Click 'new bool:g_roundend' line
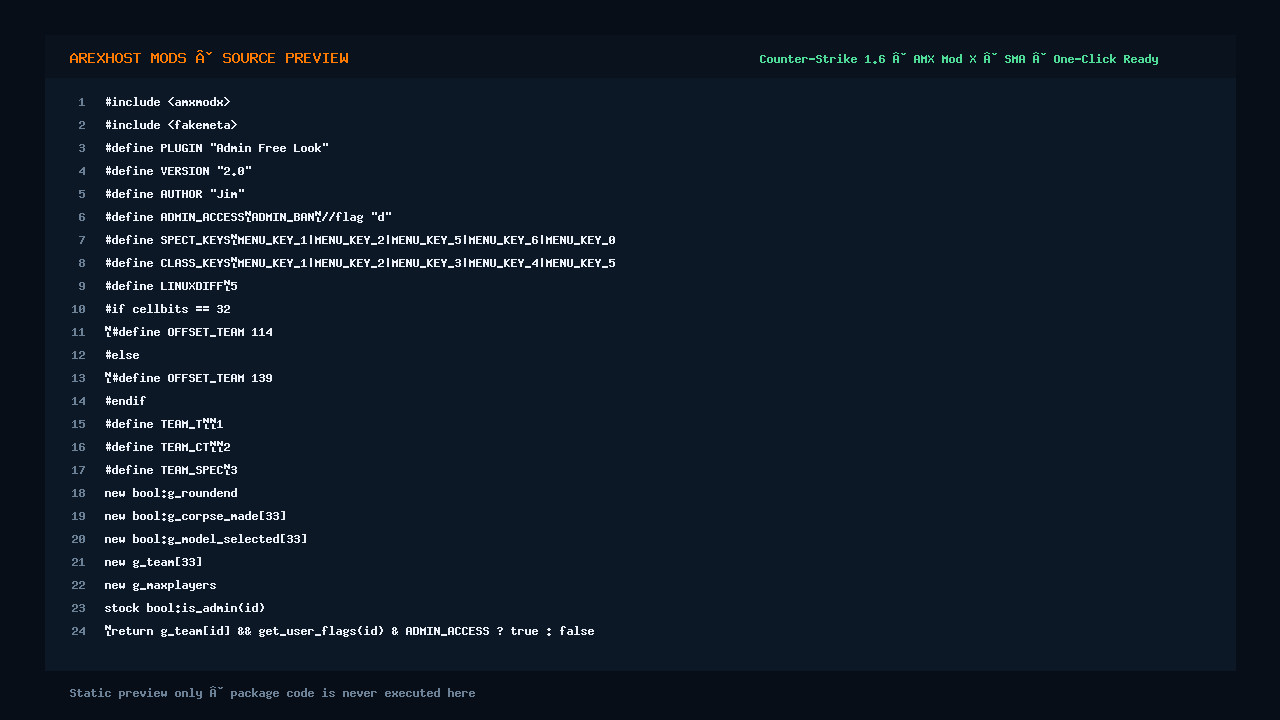1280x720 pixels. (x=171, y=493)
